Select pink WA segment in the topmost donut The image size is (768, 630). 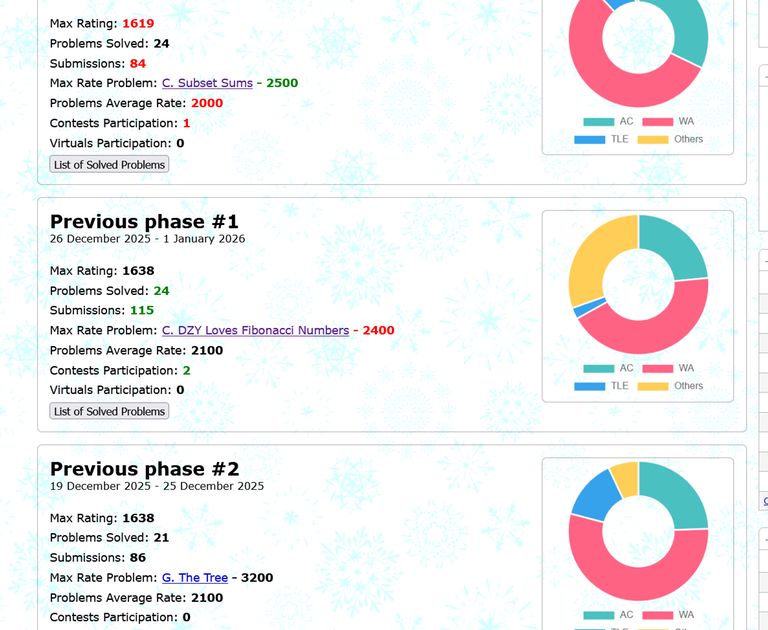[620, 83]
